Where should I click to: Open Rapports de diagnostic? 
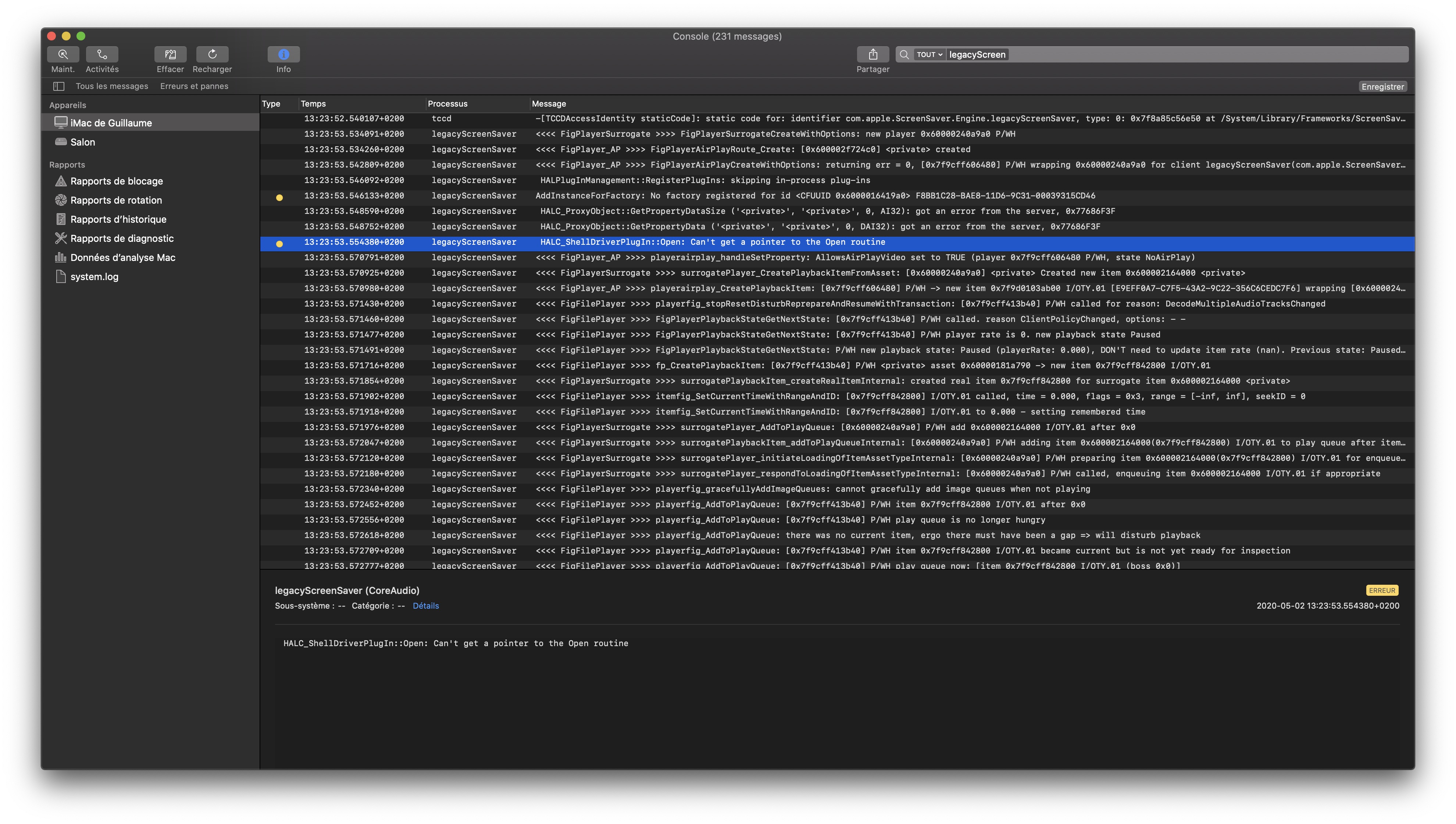pyautogui.click(x=151, y=238)
